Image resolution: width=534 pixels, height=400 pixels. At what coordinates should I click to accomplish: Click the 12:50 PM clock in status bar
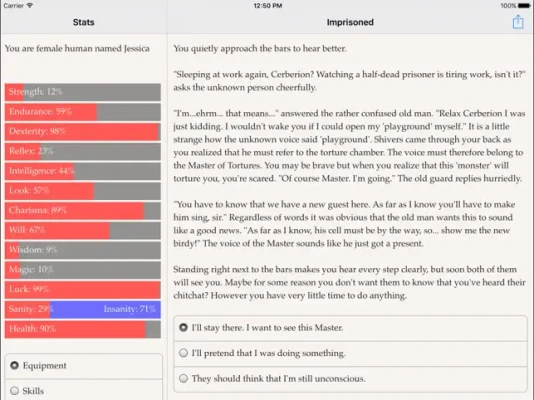268,5
